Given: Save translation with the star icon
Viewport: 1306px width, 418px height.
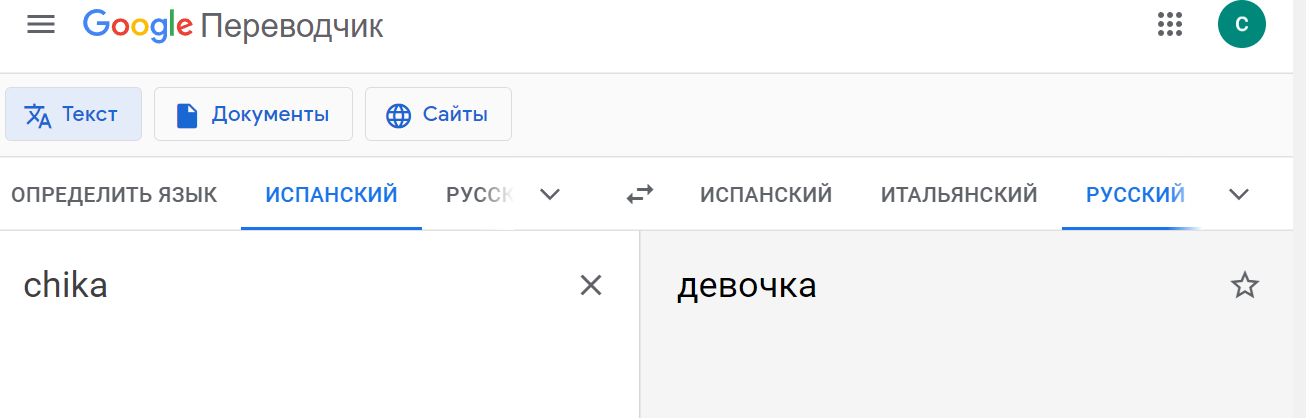Looking at the screenshot, I should click(x=1244, y=286).
